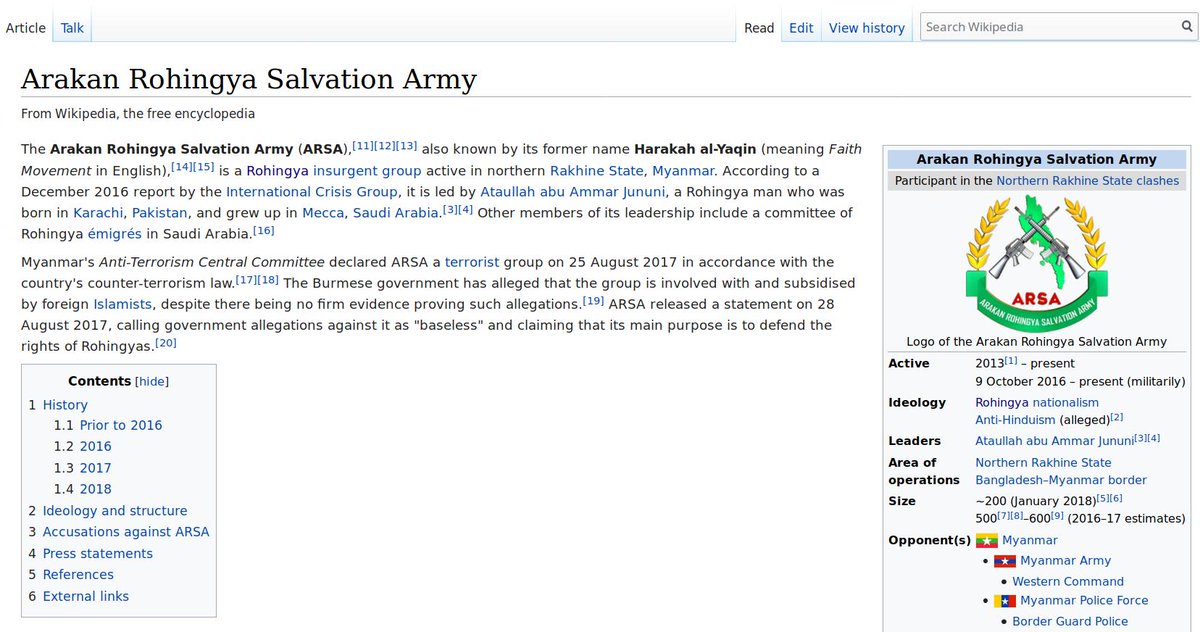Open the émigrés link
1200x632 pixels.
[117, 234]
